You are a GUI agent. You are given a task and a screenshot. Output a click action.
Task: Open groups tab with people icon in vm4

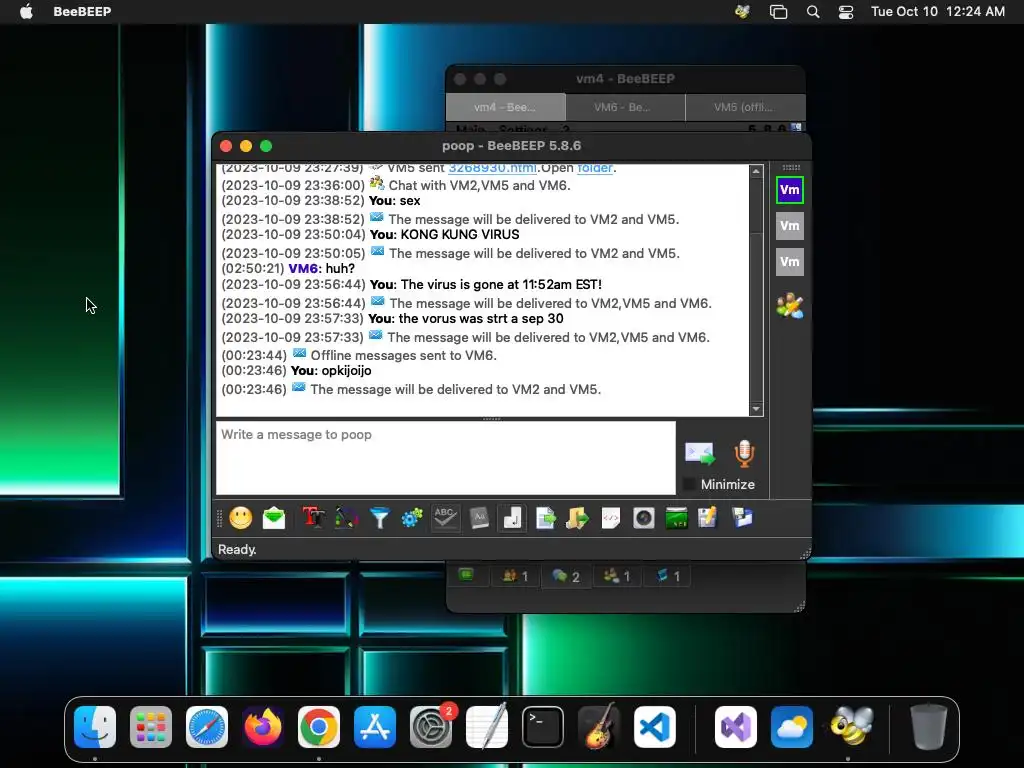(616, 576)
